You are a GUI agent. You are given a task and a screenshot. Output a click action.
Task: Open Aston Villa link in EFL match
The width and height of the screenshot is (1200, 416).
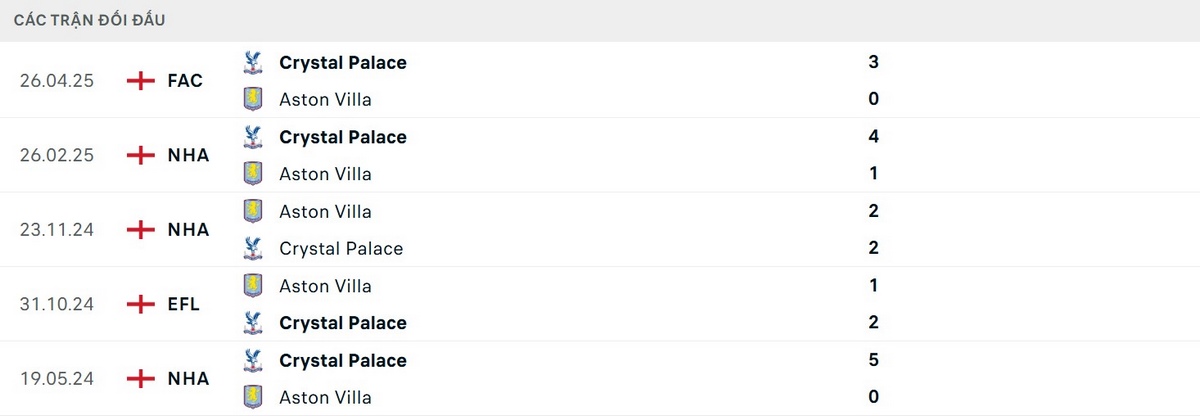point(325,286)
